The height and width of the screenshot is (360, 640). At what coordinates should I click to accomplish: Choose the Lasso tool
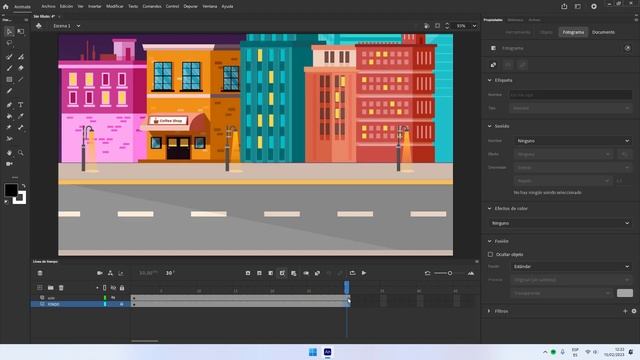pos(9,43)
